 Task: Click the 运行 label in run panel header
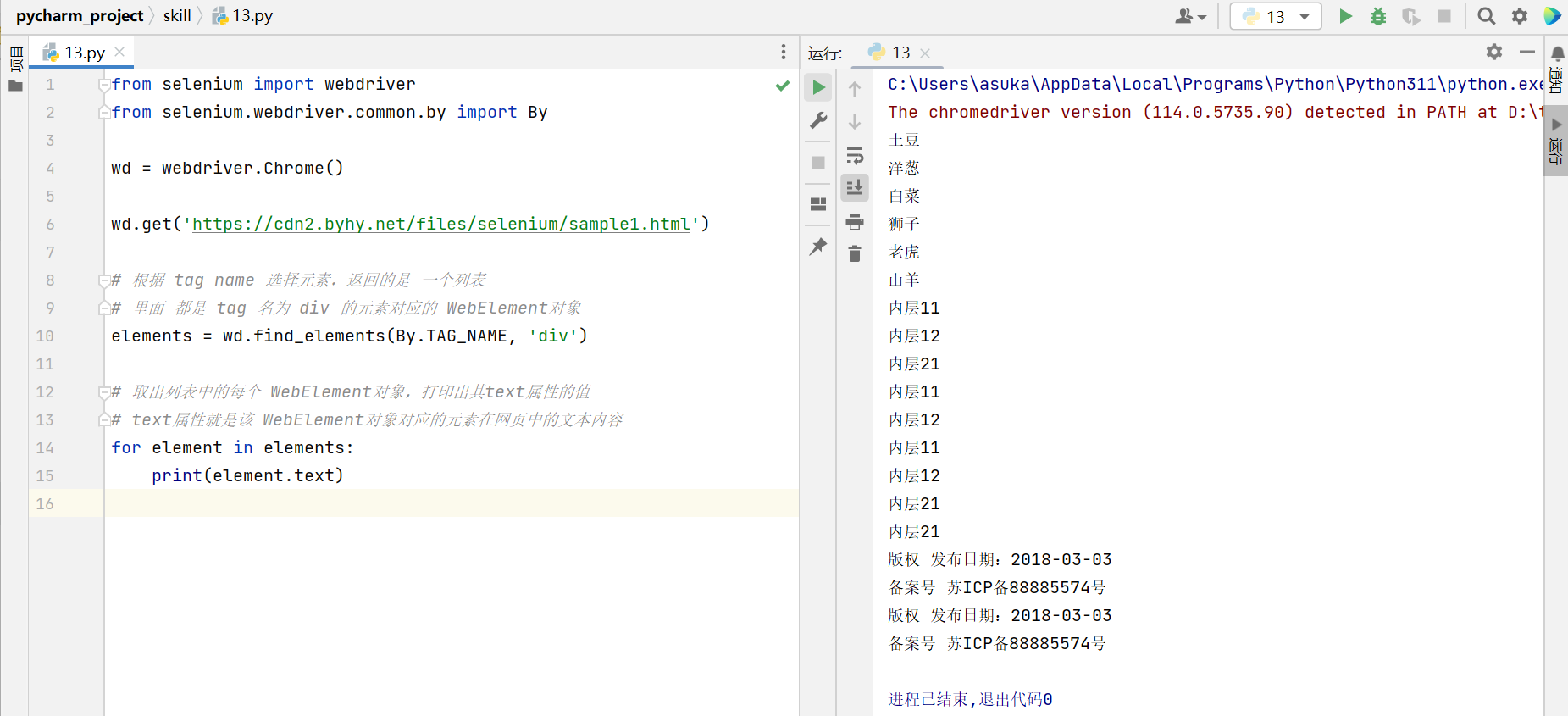824,53
